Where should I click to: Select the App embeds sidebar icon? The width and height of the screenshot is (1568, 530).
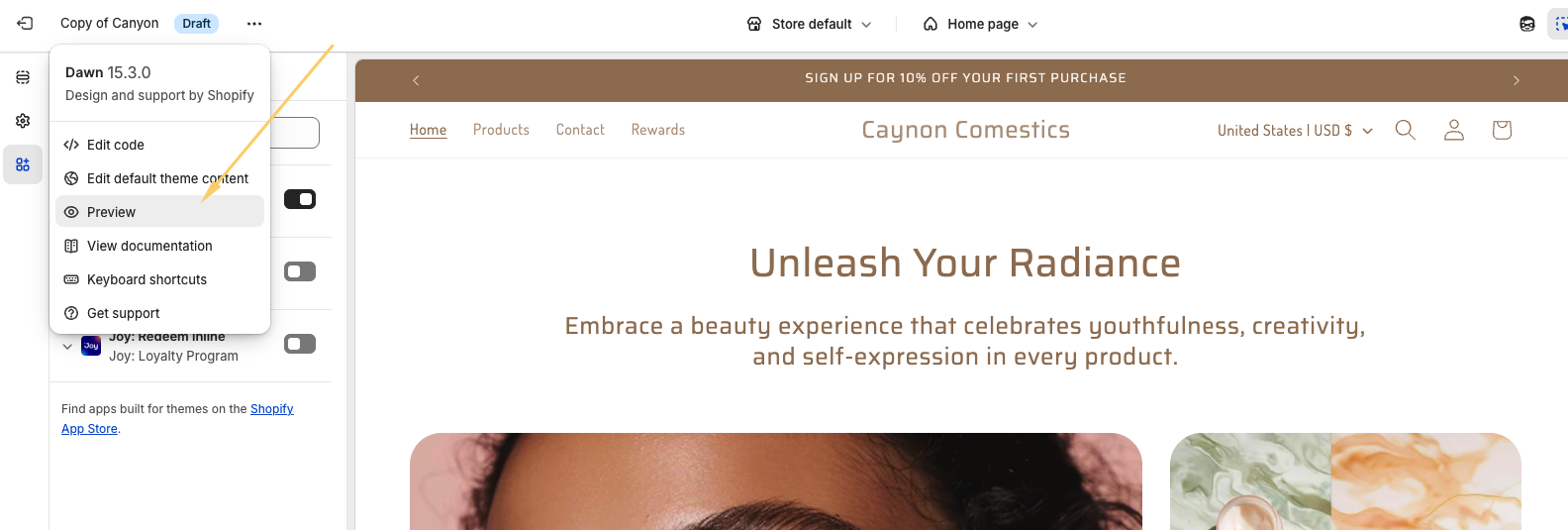click(x=23, y=164)
